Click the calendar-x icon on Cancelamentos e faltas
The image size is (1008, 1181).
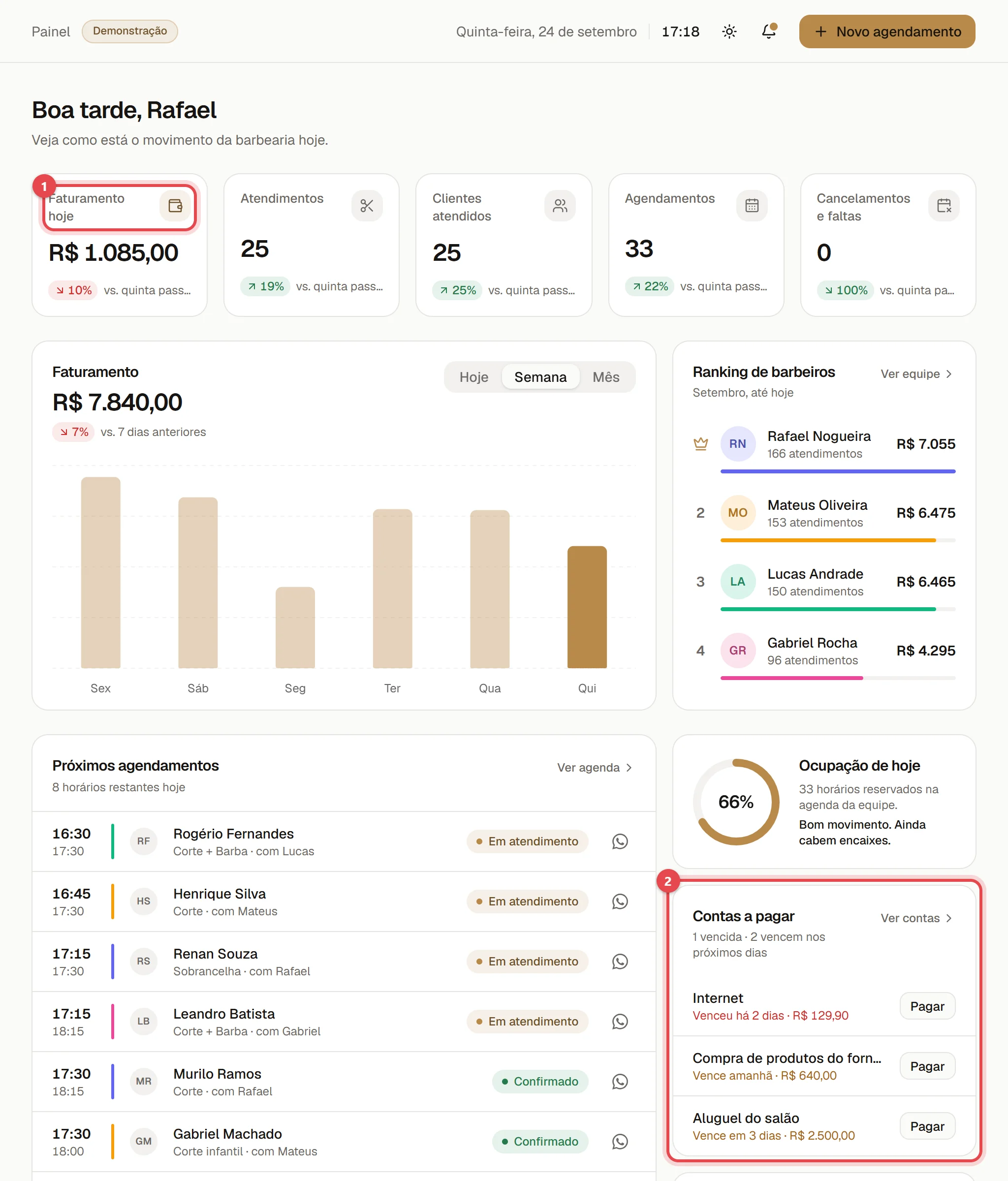pos(944,206)
